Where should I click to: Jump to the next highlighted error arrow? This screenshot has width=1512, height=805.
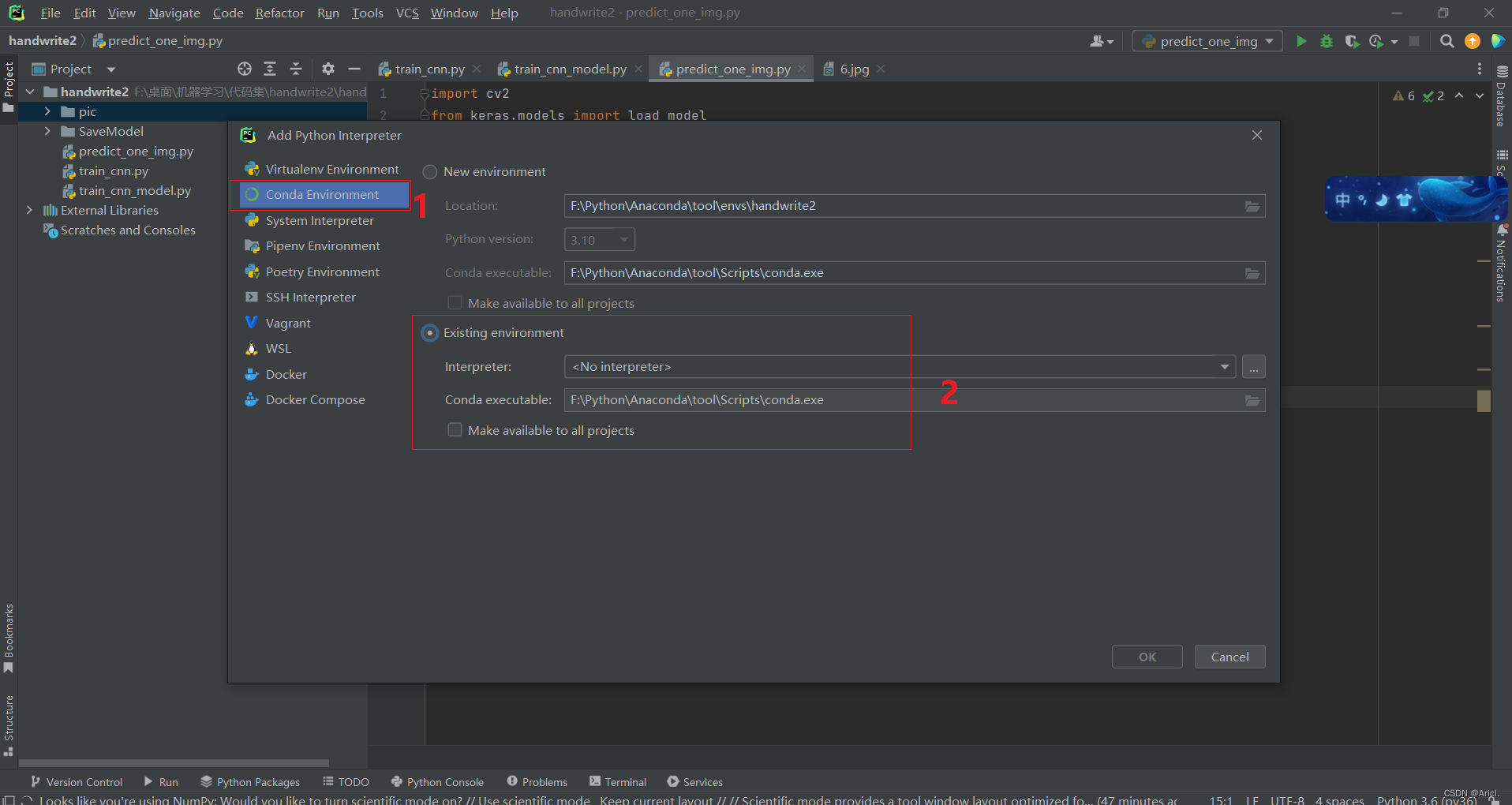click(x=1480, y=95)
